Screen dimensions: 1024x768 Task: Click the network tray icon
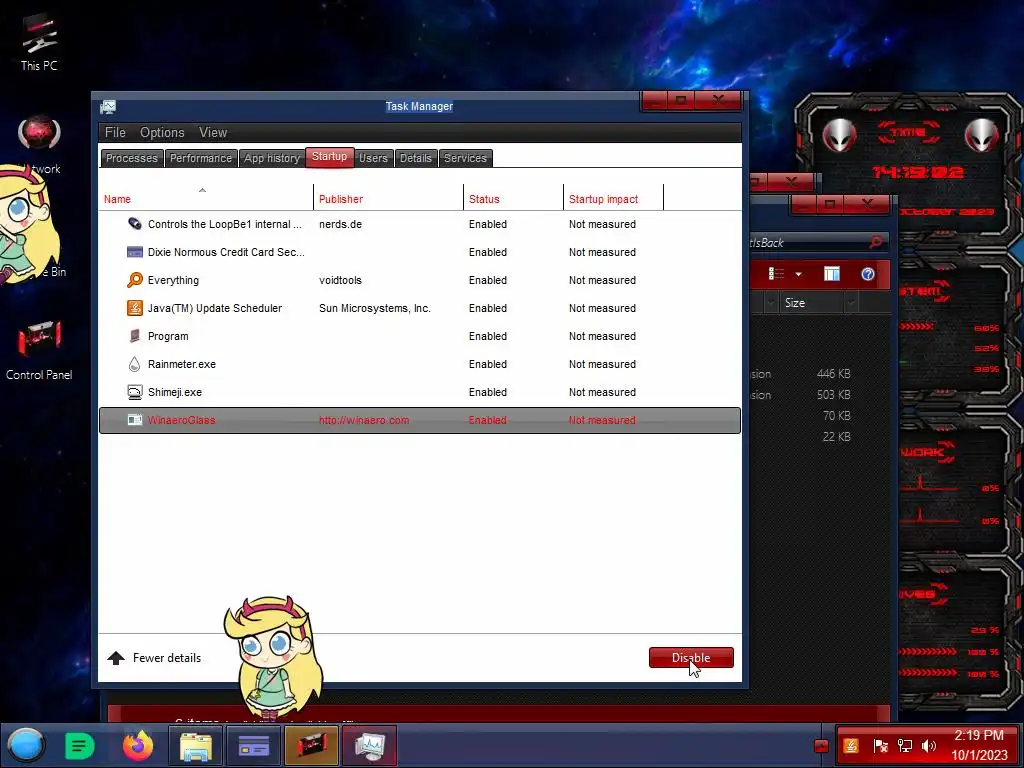coord(905,746)
